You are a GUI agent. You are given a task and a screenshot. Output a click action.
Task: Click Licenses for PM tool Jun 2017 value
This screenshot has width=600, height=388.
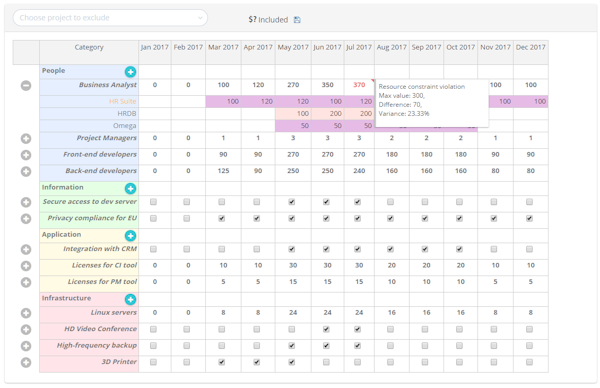328,282
